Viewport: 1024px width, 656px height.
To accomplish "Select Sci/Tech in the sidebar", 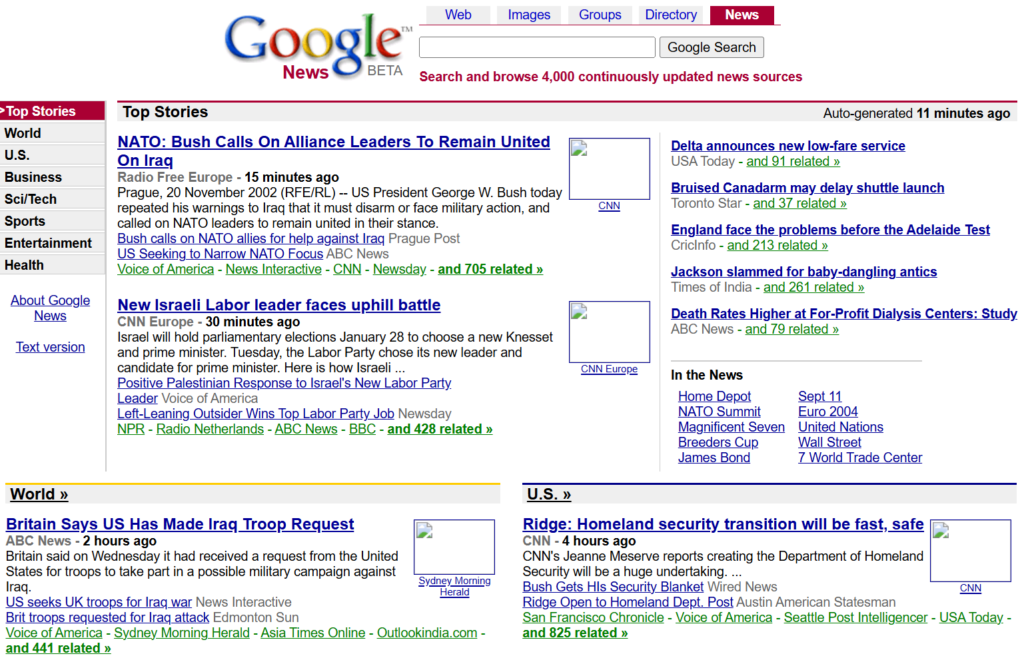I will click(x=31, y=199).
